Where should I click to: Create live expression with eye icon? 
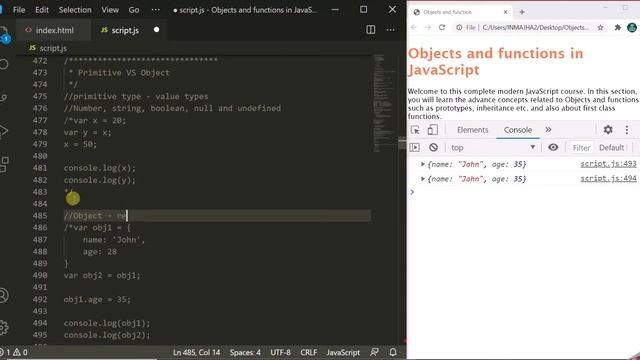tap(553, 147)
